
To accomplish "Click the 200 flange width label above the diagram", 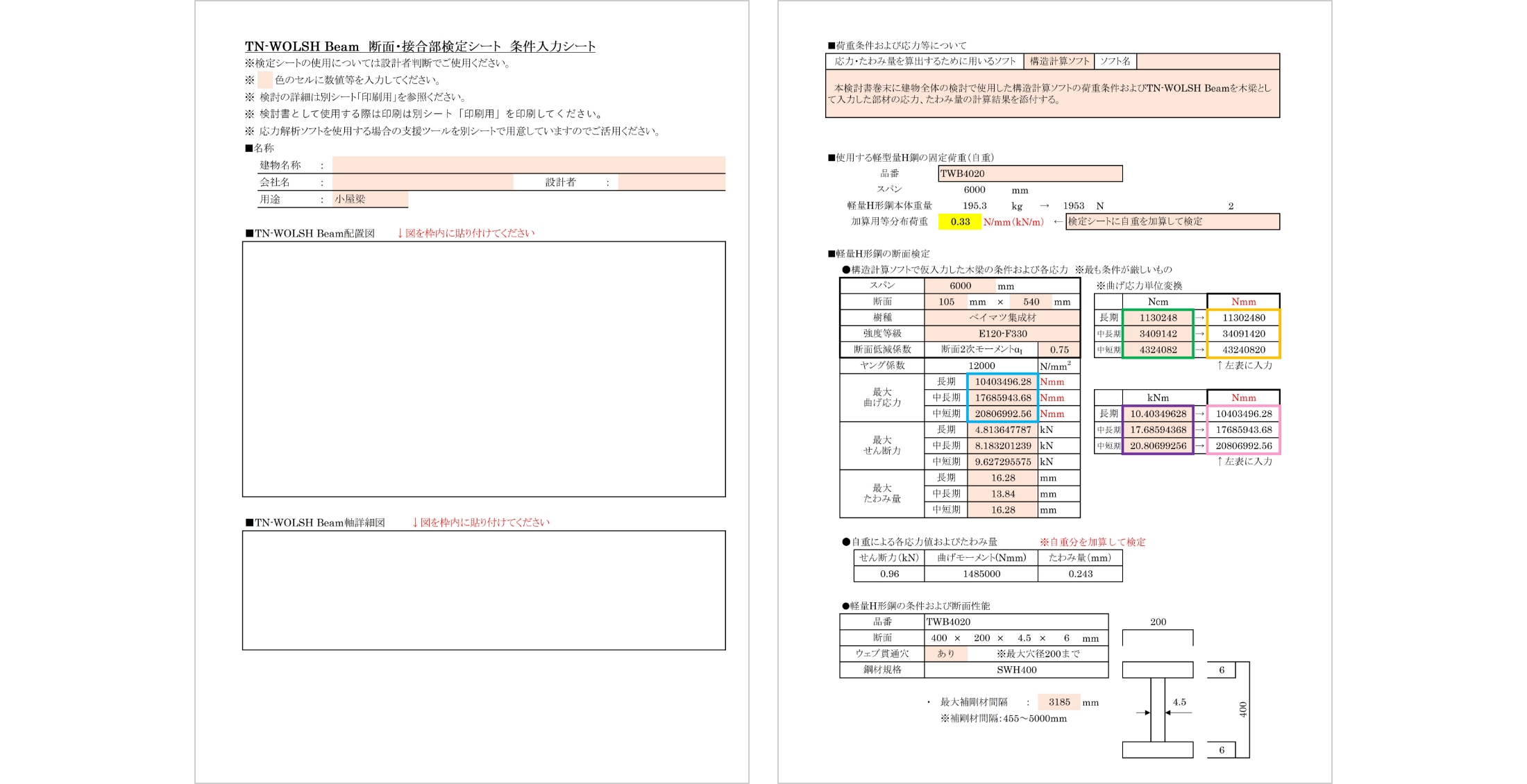I will click(1158, 622).
